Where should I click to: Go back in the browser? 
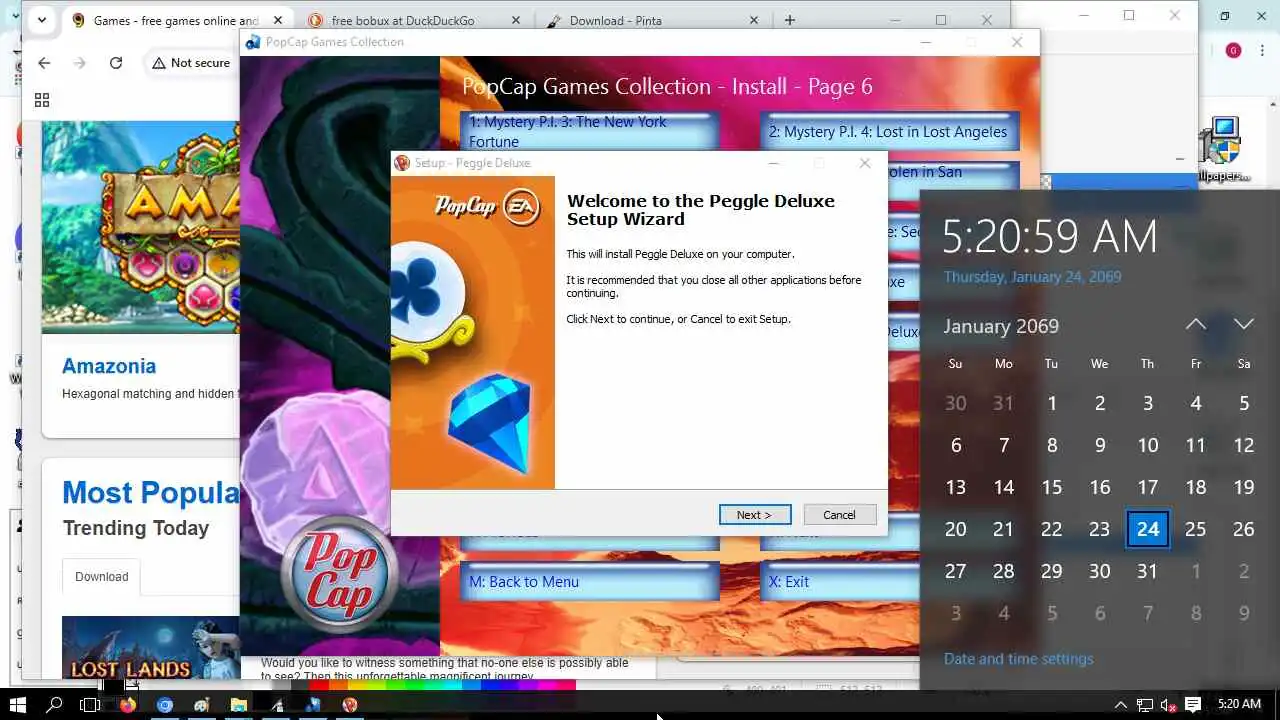pos(44,63)
